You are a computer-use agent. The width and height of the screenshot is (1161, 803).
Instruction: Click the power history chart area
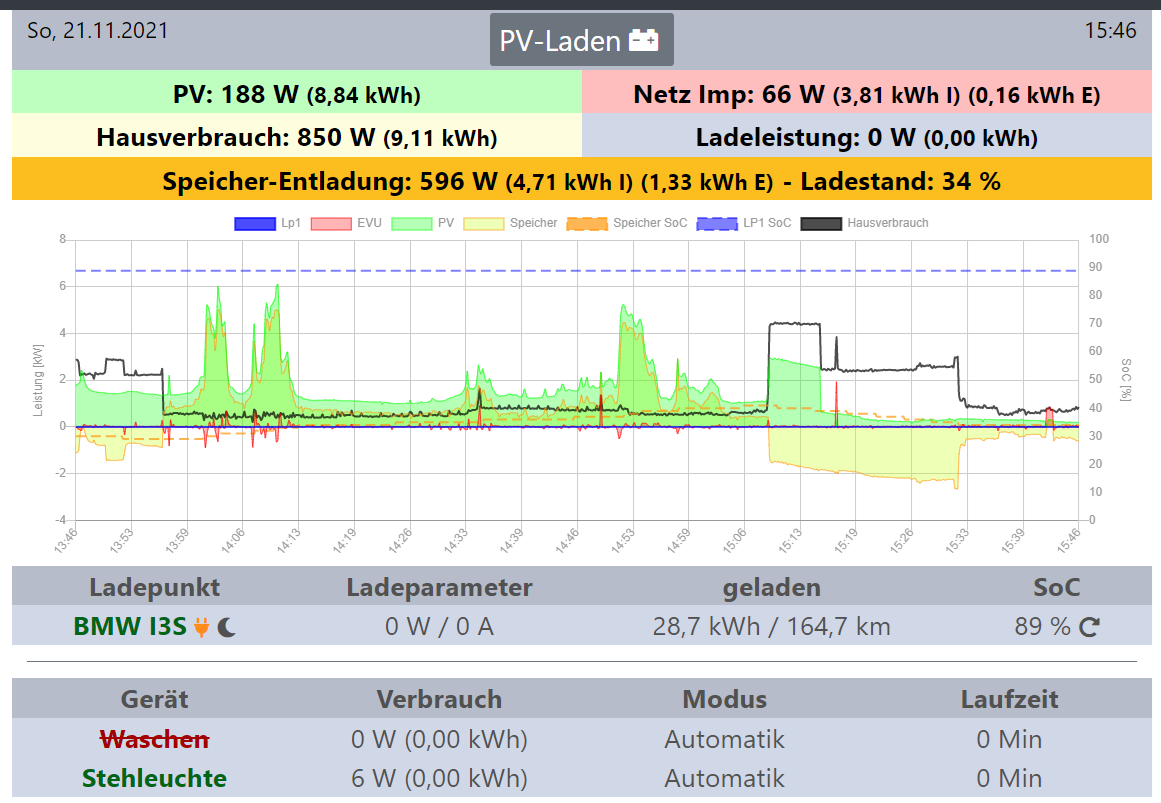point(576,380)
